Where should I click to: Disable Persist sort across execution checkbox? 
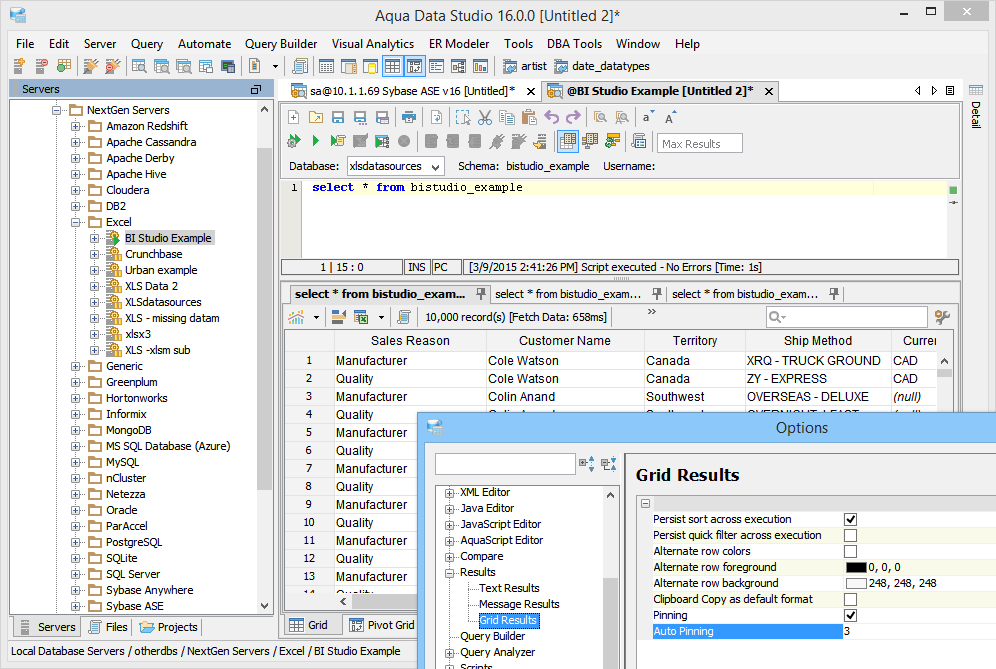pyautogui.click(x=850, y=519)
